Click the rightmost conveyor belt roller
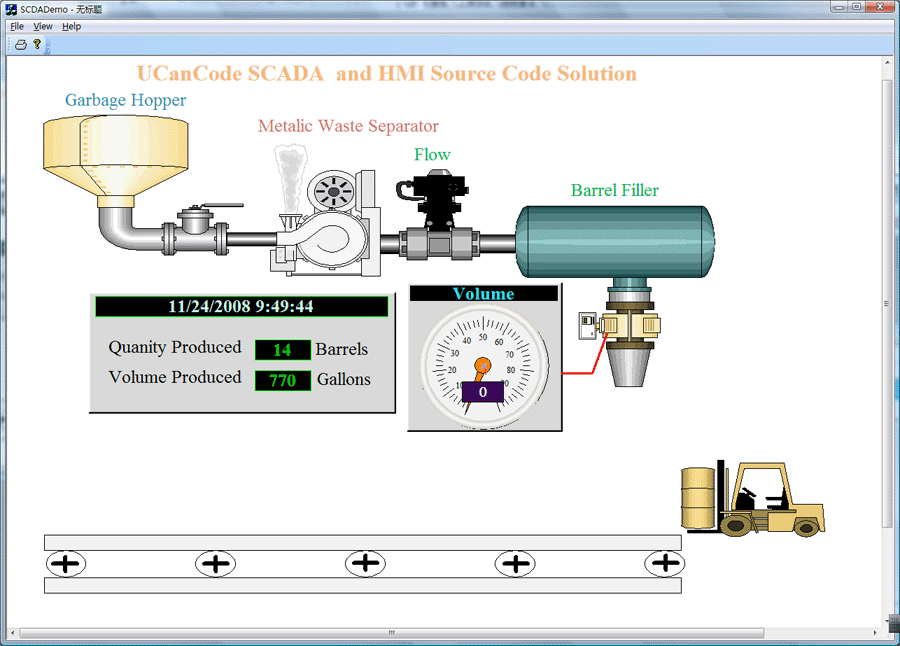This screenshot has height=646, width=900. (x=665, y=564)
